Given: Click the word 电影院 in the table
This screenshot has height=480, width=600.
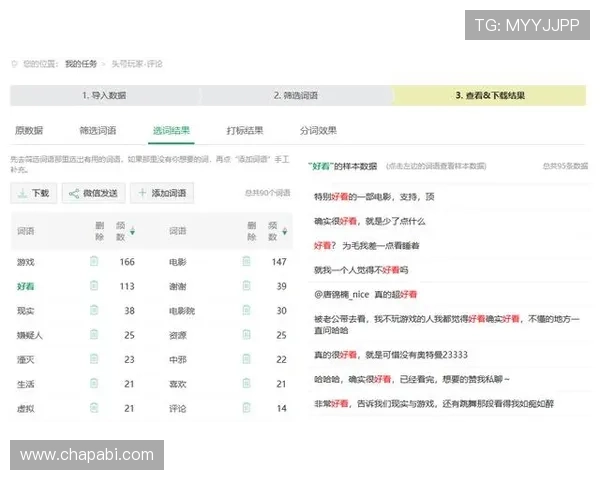Looking at the screenshot, I should click(182, 311).
